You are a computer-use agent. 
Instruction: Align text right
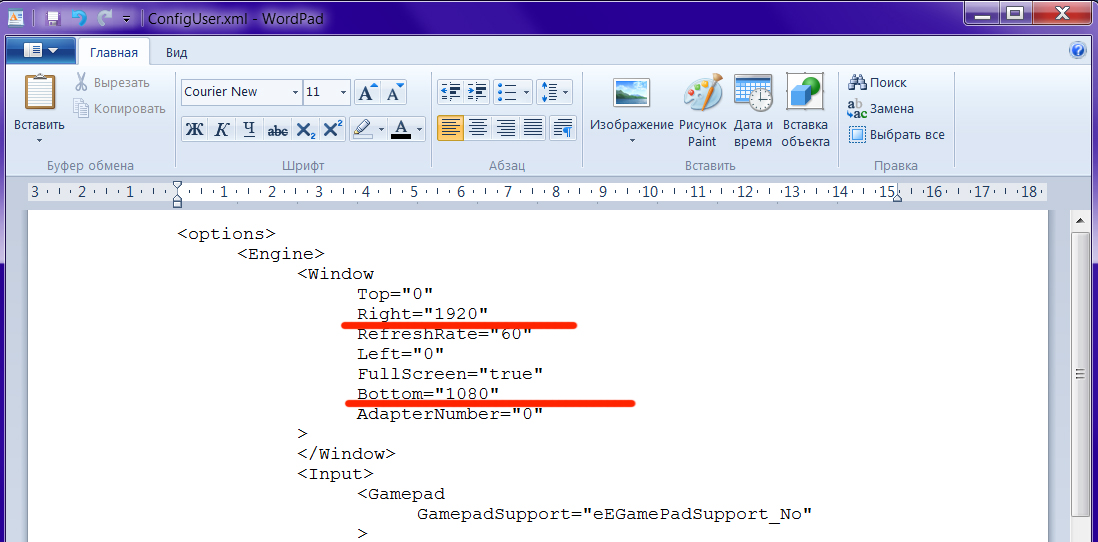[506, 129]
